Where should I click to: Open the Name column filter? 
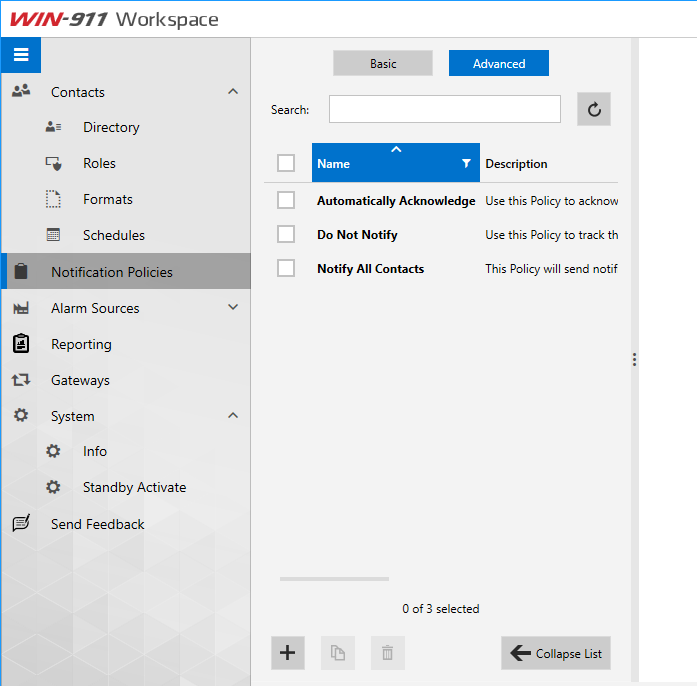(x=466, y=163)
